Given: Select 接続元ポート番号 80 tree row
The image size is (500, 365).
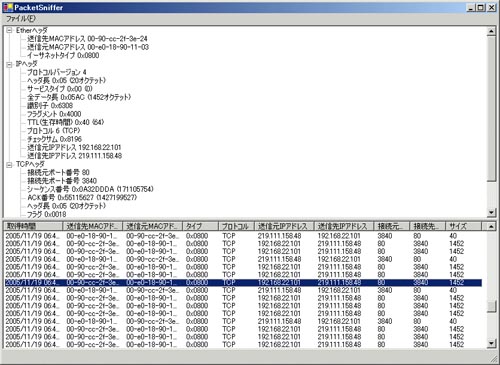Looking at the screenshot, I should [x=58, y=172].
